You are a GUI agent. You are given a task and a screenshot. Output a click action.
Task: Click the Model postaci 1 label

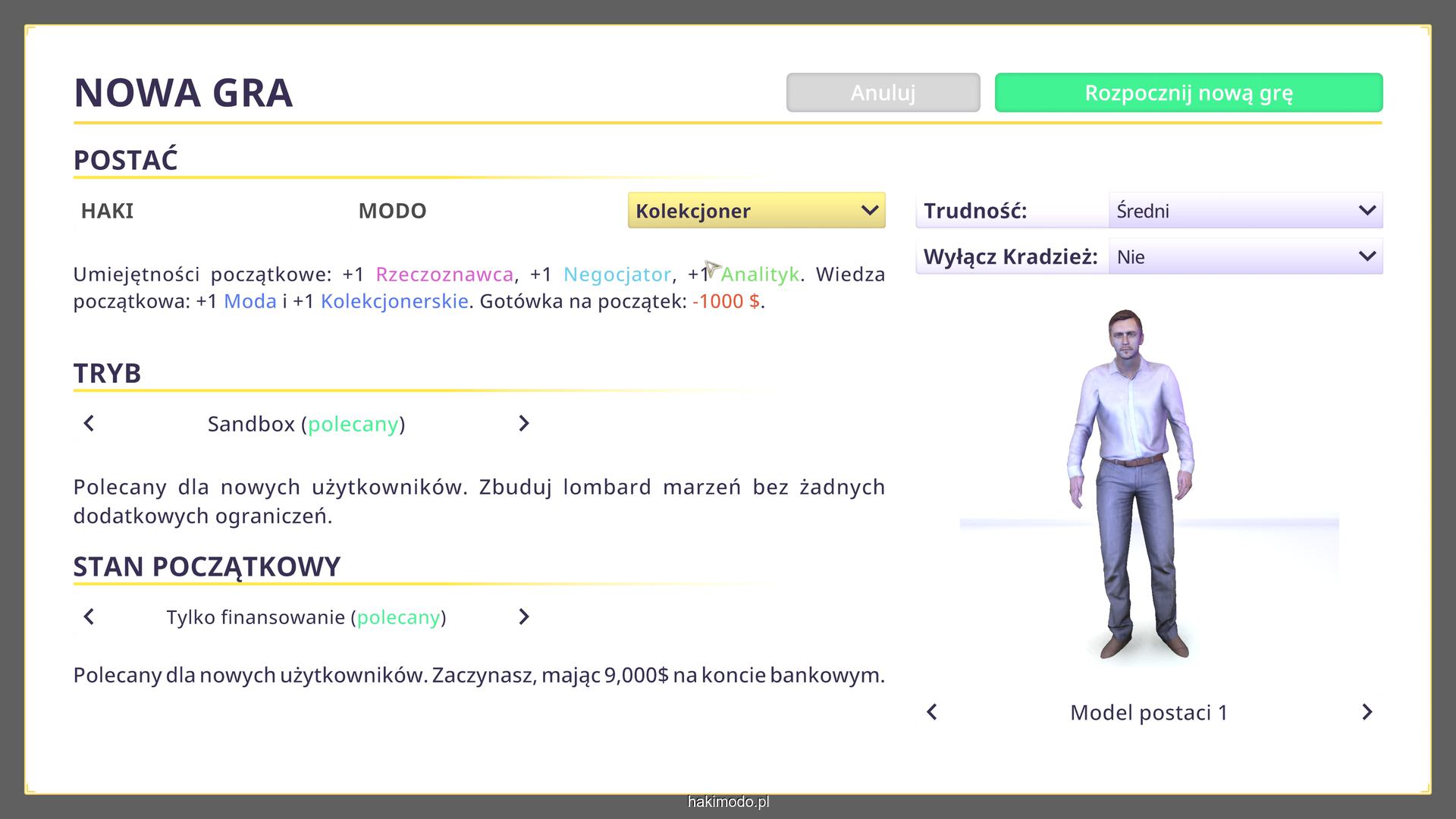click(1148, 713)
